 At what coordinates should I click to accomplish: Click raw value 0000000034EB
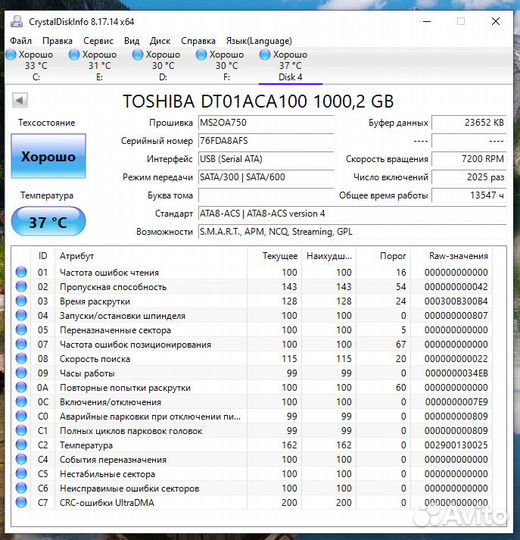coord(456,373)
